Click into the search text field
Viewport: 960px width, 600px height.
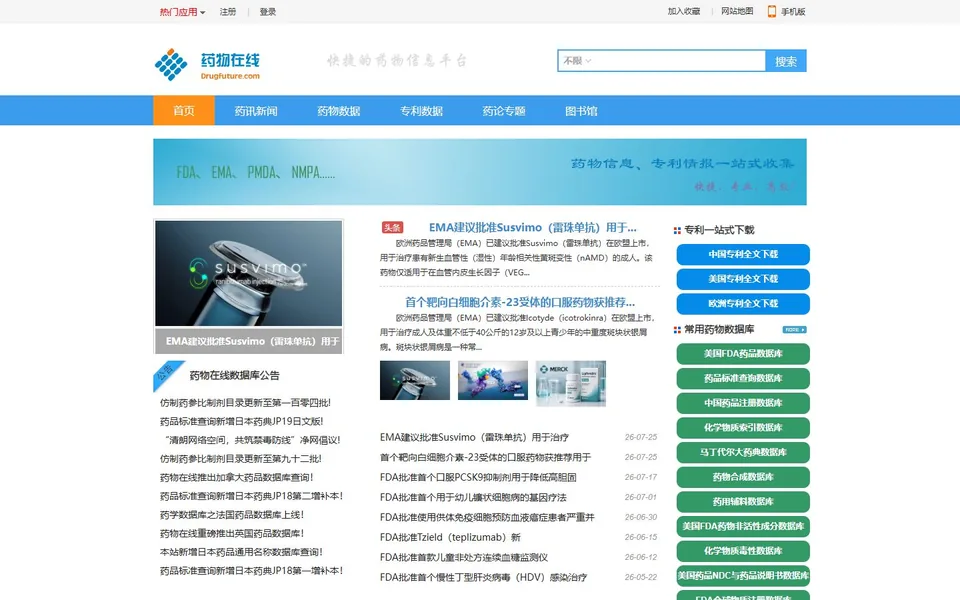pos(678,61)
